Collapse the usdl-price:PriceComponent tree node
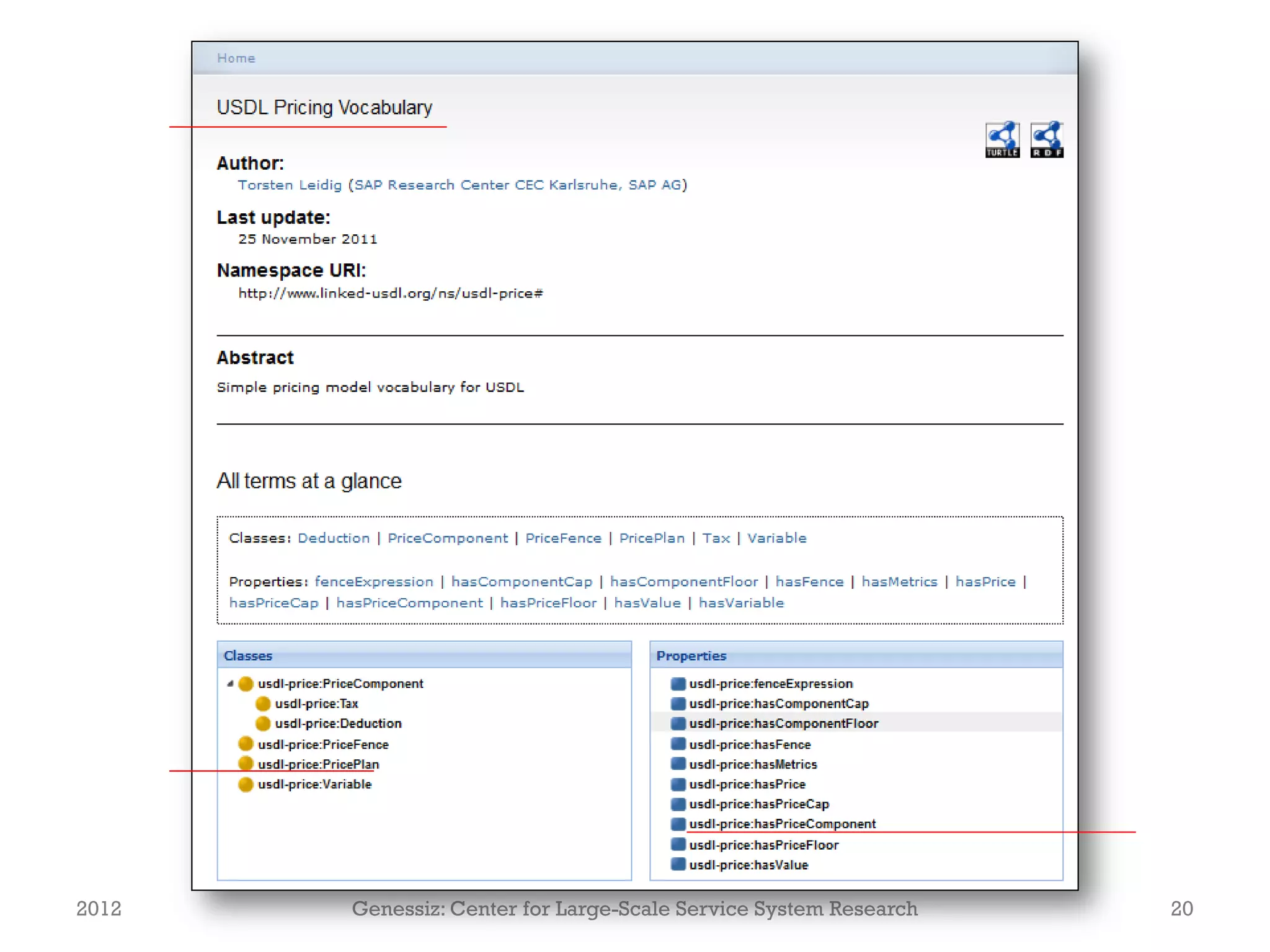1270x952 pixels. (x=230, y=684)
